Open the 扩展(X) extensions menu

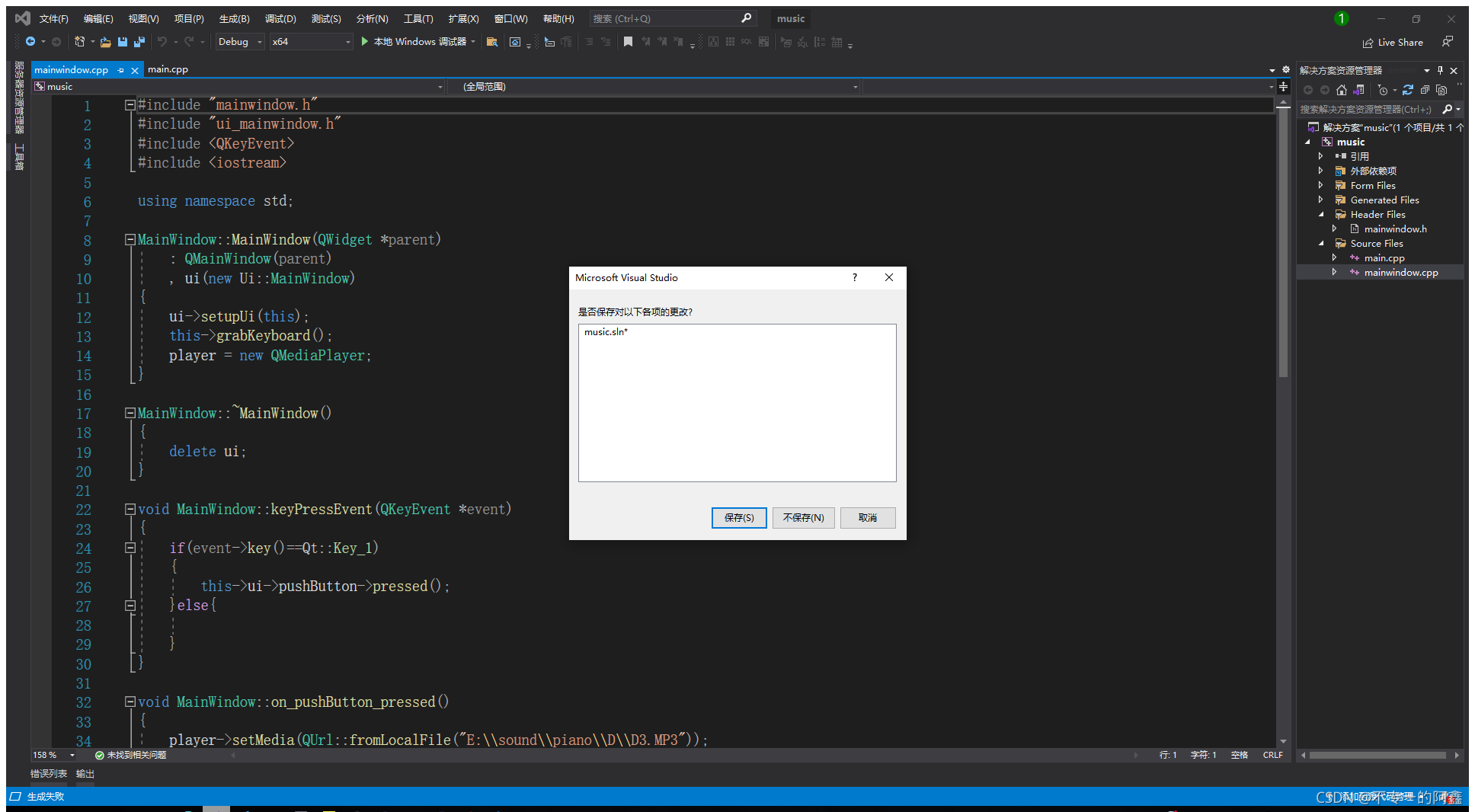463,18
